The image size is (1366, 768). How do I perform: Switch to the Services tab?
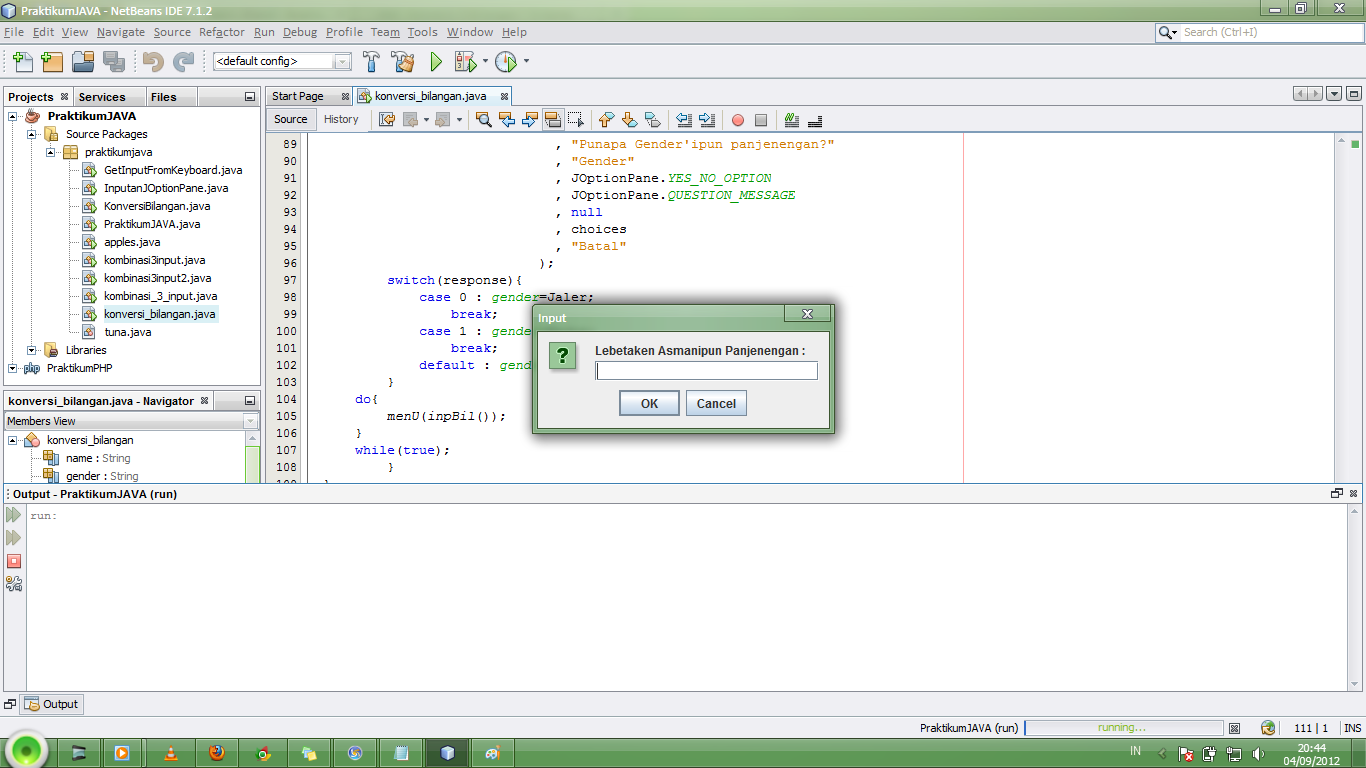point(102,97)
